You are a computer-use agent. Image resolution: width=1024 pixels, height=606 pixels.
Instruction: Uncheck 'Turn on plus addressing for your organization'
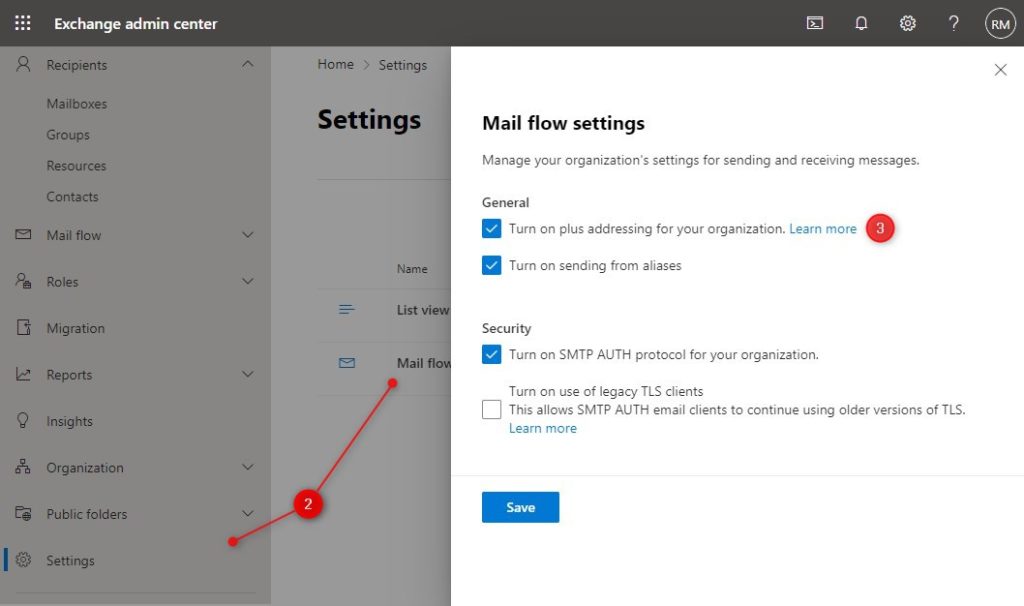[x=490, y=228]
